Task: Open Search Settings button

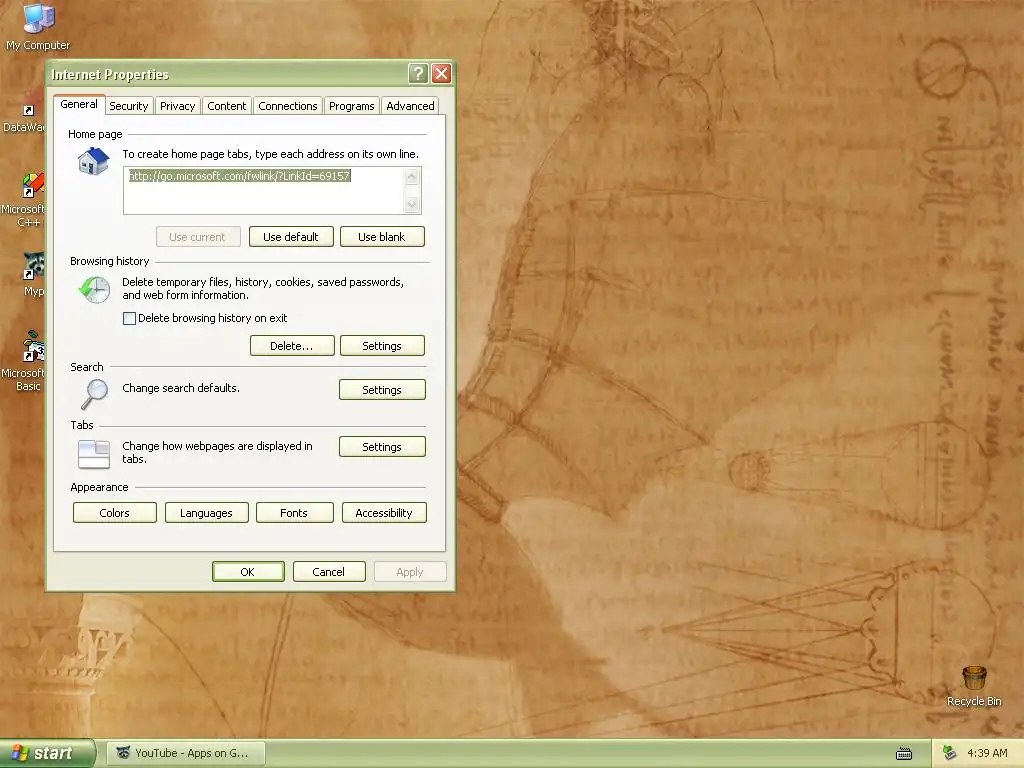Action: [382, 389]
